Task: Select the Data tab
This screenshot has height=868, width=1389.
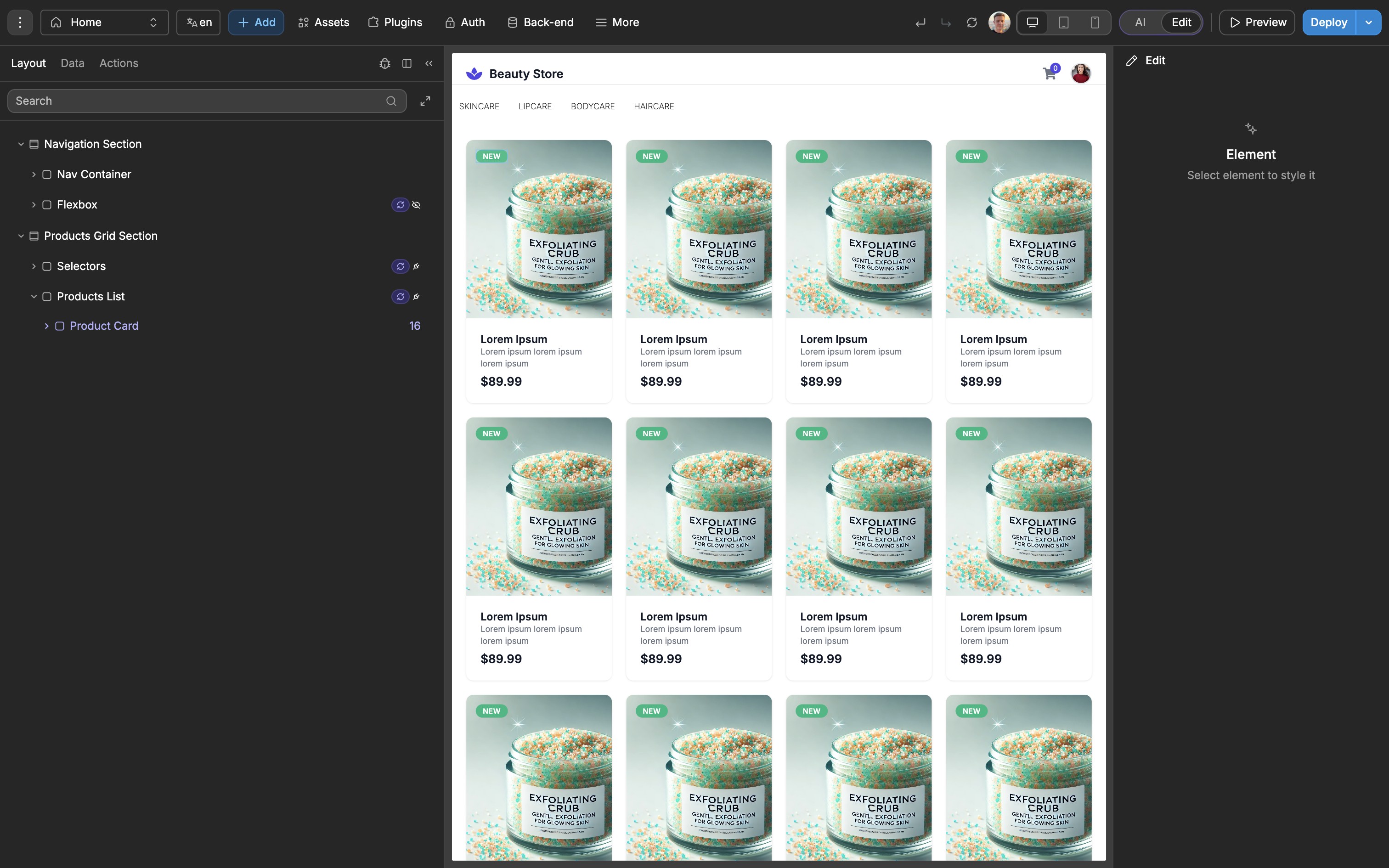Action: 72,63
